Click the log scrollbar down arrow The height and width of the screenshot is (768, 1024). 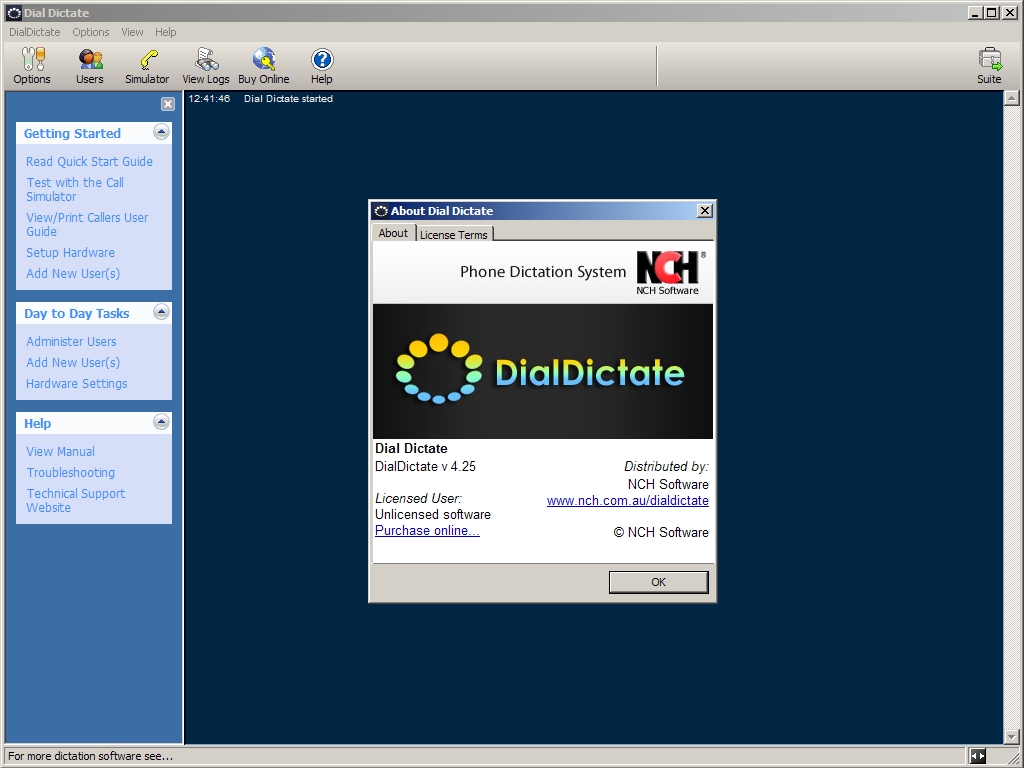(1011, 737)
